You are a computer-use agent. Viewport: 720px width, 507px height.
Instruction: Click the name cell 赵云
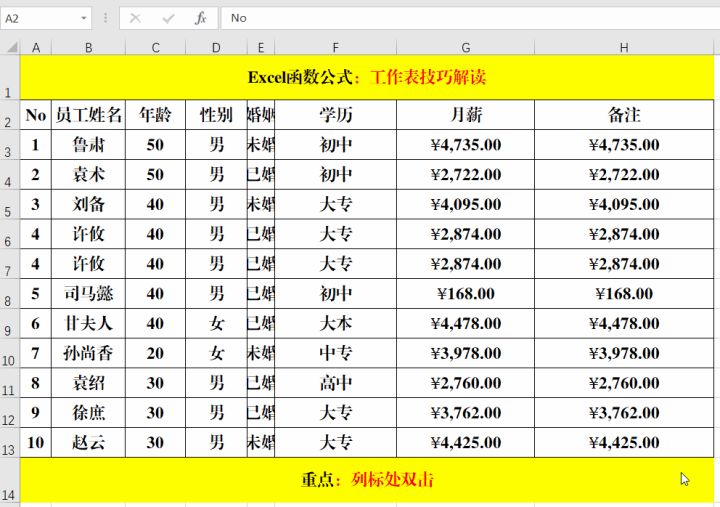pos(89,443)
